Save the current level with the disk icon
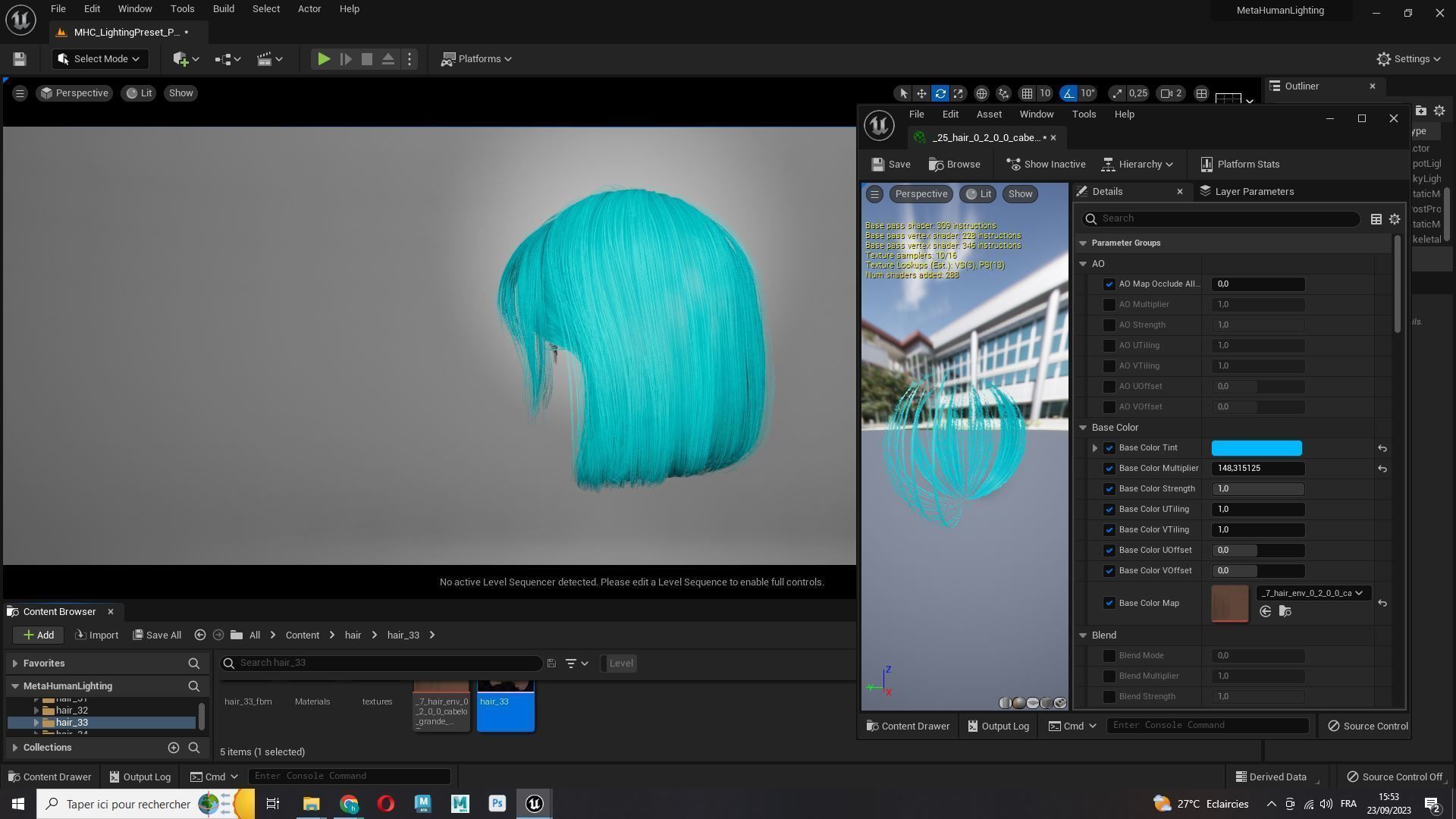The image size is (1456, 819). (20, 59)
